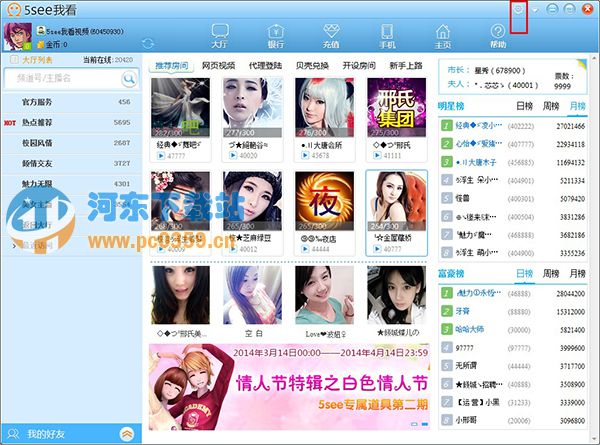
Task: Select 热点推荐 category
Action: 72,122
